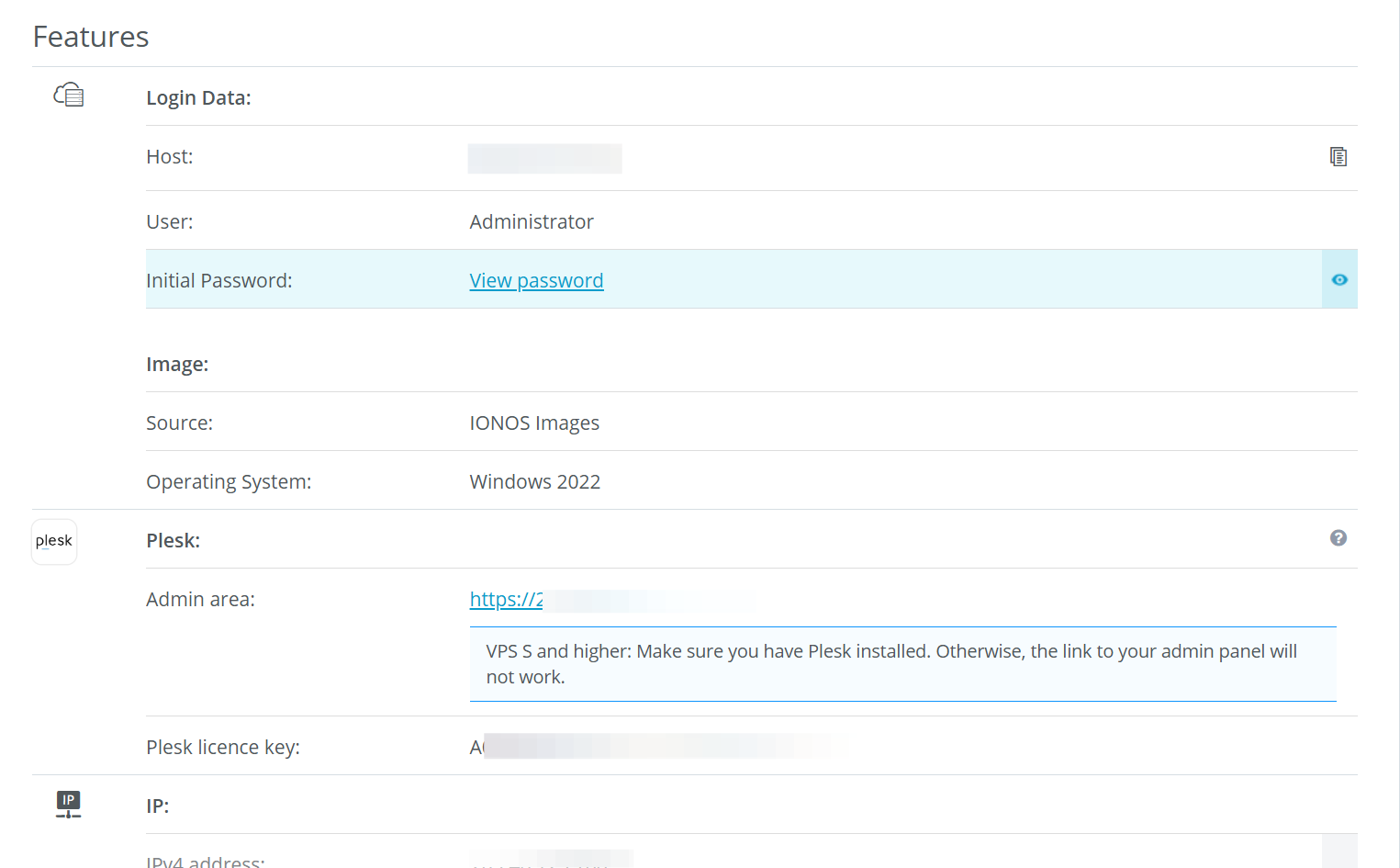
Task: Open the Plesk help question mark icon
Action: click(x=1338, y=538)
